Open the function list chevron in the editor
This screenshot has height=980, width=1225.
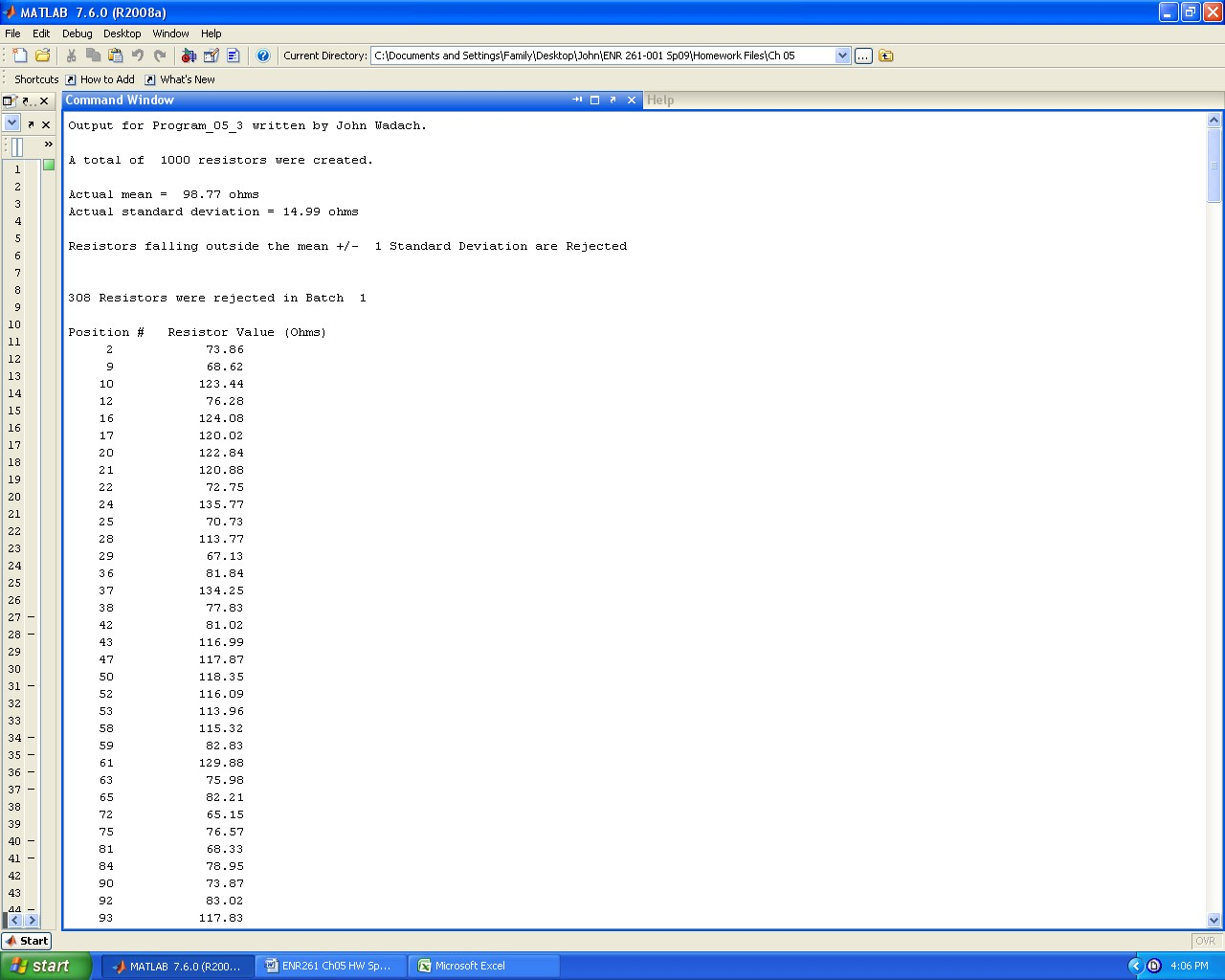[x=11, y=122]
